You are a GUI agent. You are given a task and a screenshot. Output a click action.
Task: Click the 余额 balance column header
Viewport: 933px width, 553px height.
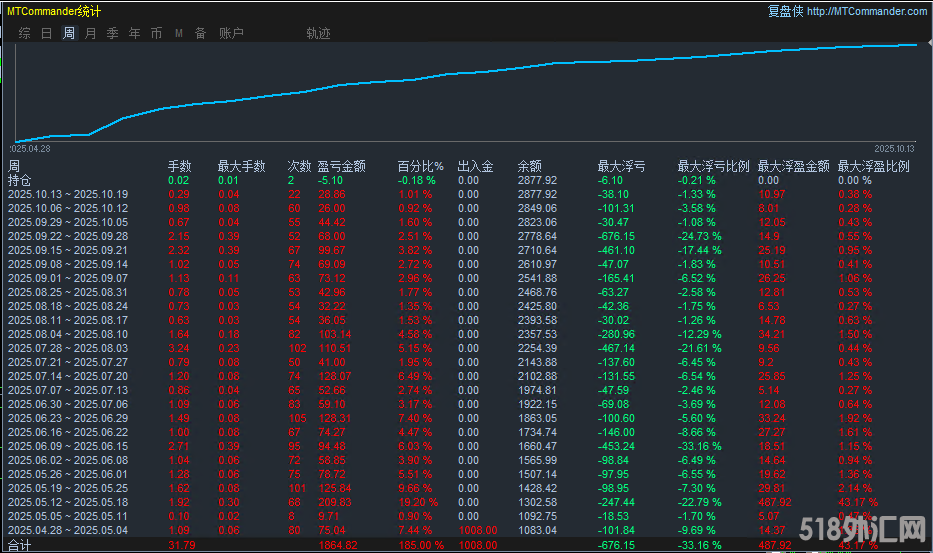point(530,166)
